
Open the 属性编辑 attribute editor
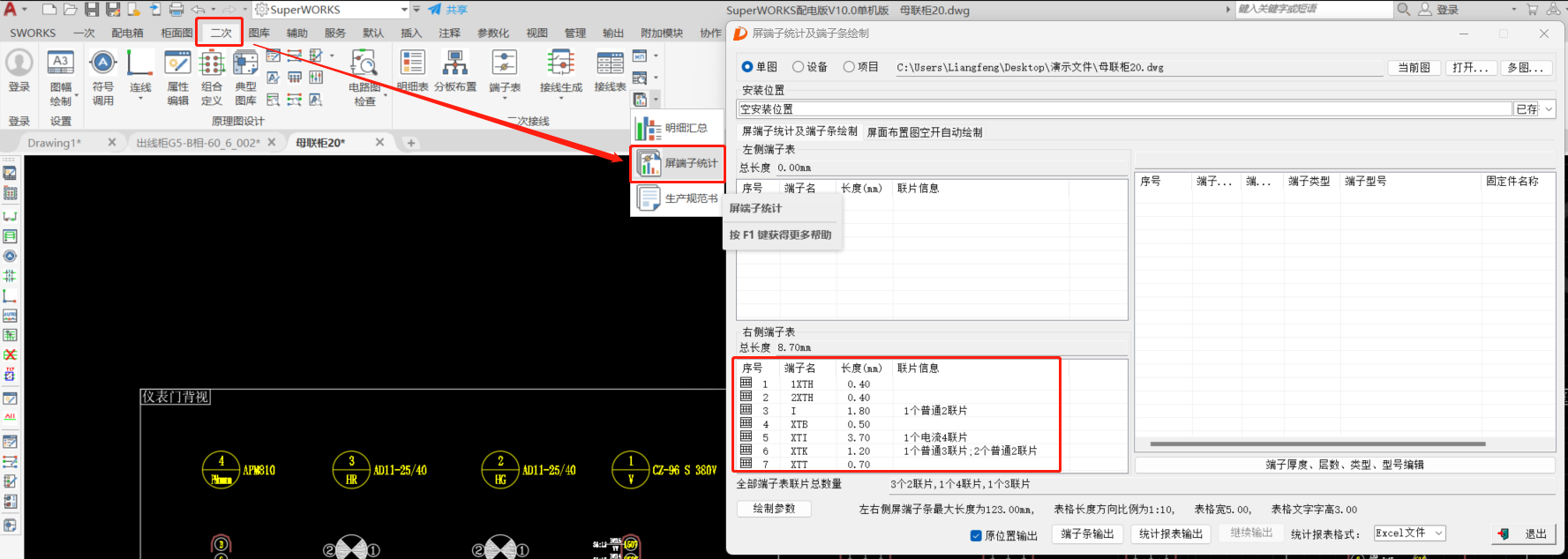tap(177, 63)
